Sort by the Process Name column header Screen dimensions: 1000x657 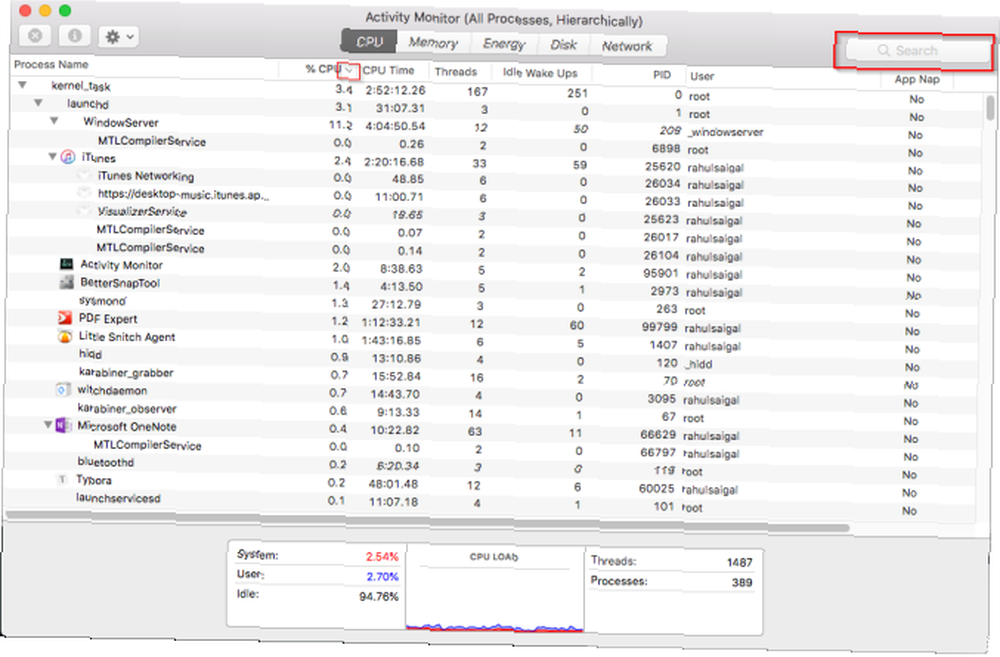(51, 64)
